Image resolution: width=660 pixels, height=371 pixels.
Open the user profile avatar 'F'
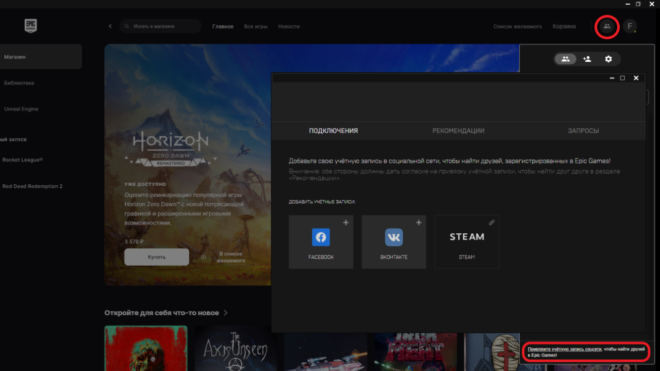pyautogui.click(x=630, y=26)
